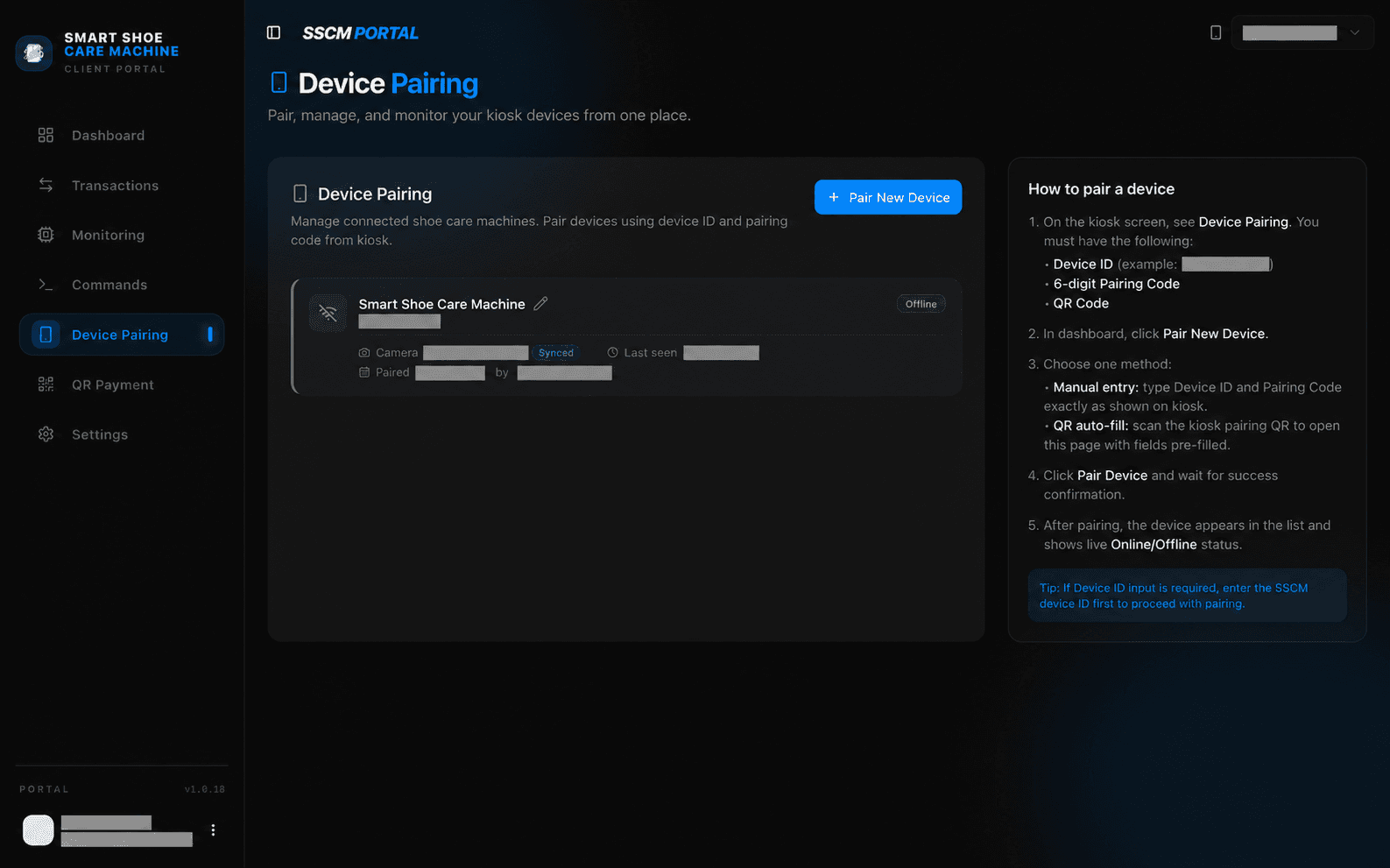Go to Transactions page
Image resolution: width=1390 pixels, height=868 pixels.
(122, 185)
